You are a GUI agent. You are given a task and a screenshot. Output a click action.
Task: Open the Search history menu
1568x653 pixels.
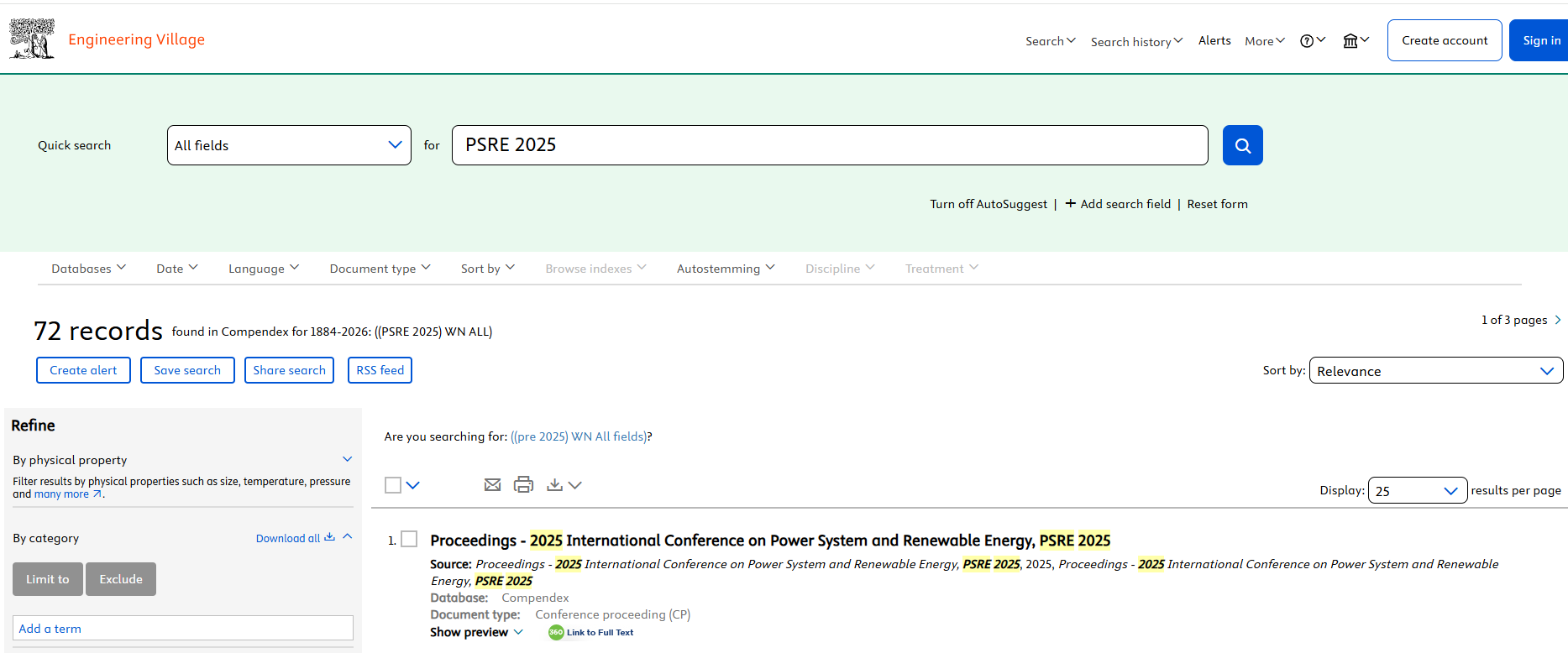point(1136,41)
